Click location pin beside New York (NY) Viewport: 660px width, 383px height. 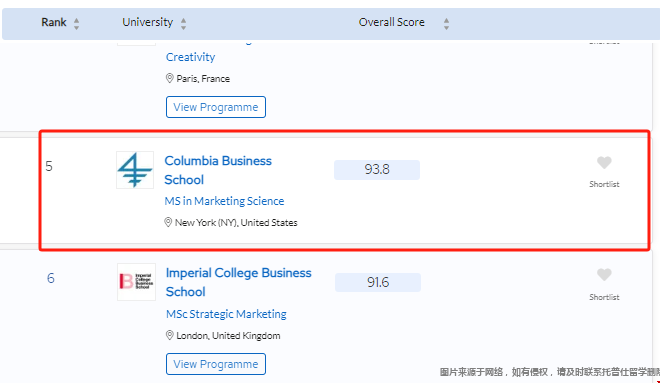tap(168, 222)
